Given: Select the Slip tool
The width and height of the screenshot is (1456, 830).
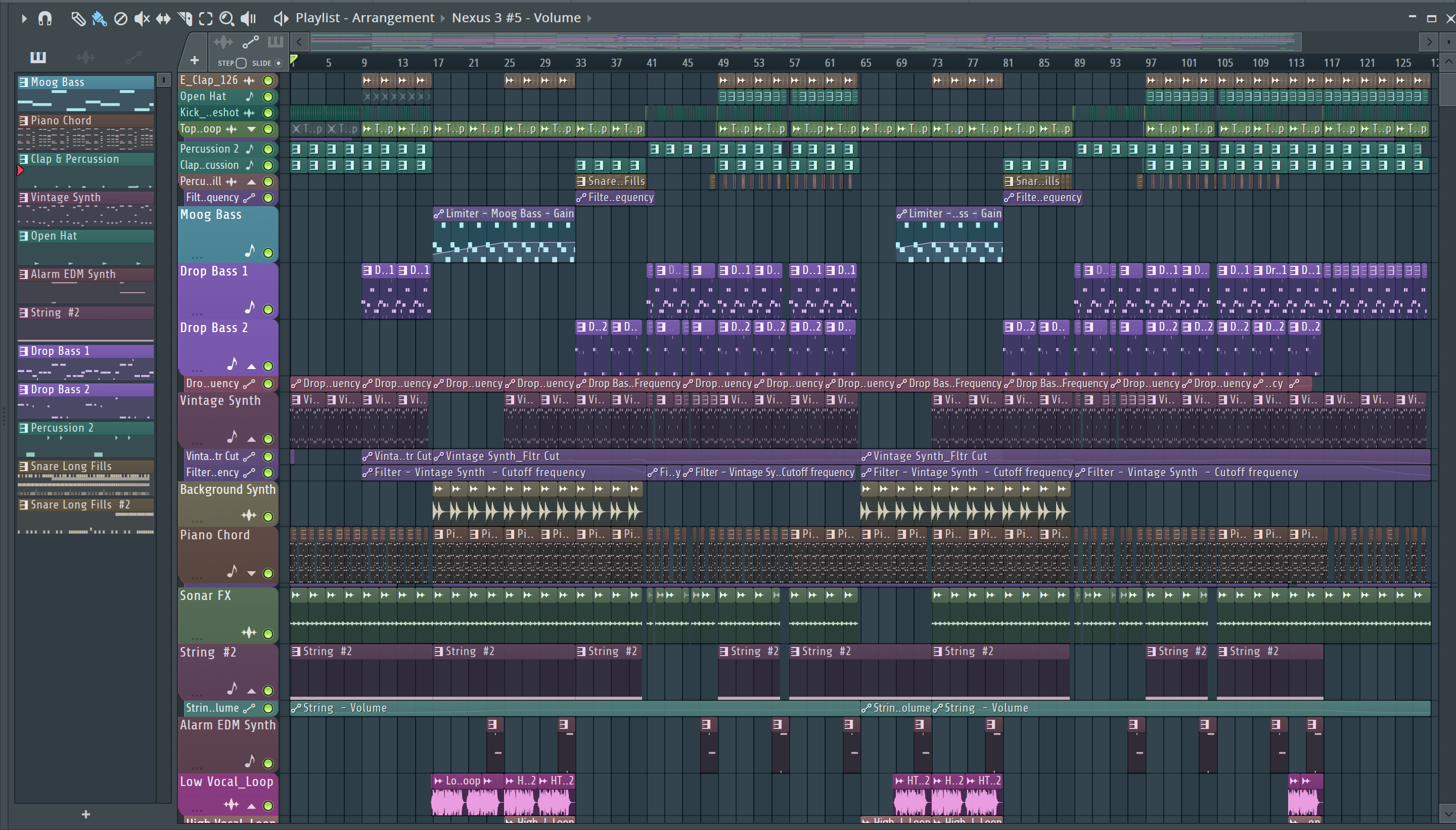Looking at the screenshot, I should [163, 18].
